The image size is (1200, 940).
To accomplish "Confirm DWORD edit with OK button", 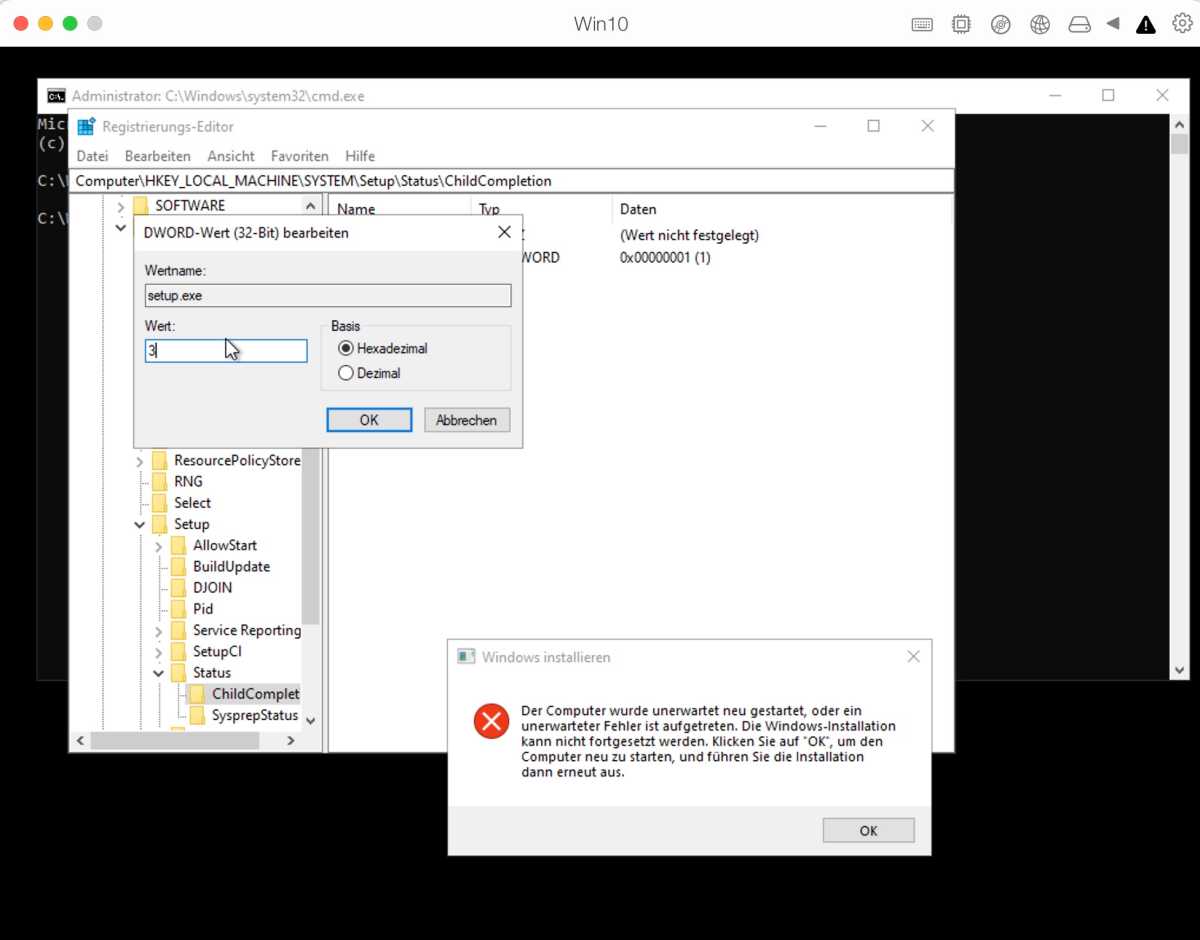I will pos(369,420).
